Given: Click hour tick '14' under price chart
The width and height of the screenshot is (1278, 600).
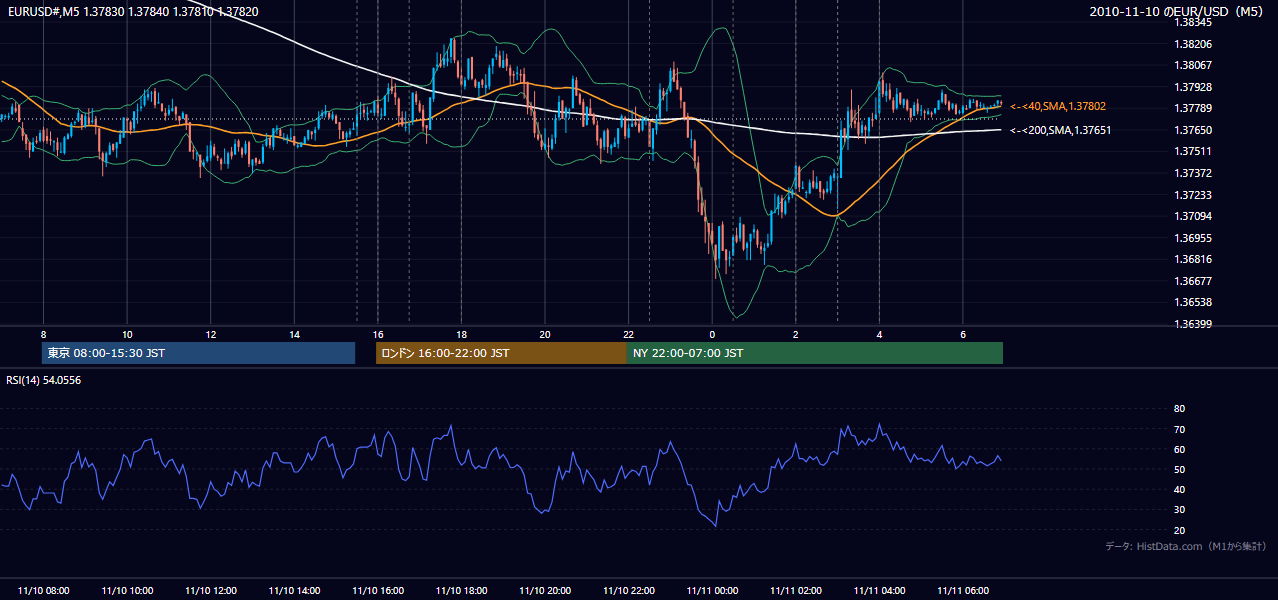Looking at the screenshot, I should pyautogui.click(x=294, y=334).
